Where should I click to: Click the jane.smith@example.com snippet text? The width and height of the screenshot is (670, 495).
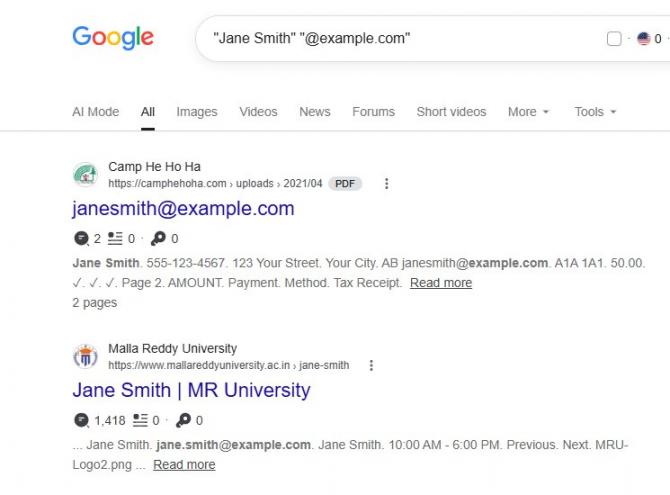click(x=234, y=445)
